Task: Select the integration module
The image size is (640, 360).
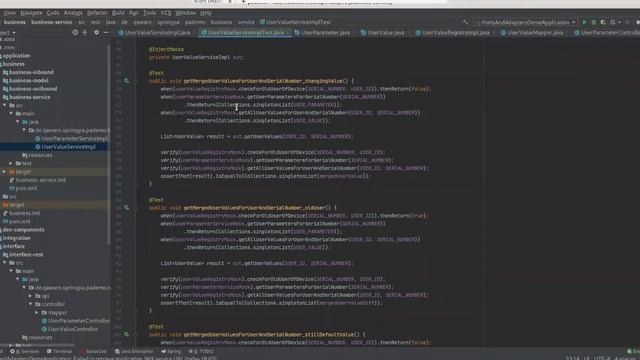Action: pos(16,238)
